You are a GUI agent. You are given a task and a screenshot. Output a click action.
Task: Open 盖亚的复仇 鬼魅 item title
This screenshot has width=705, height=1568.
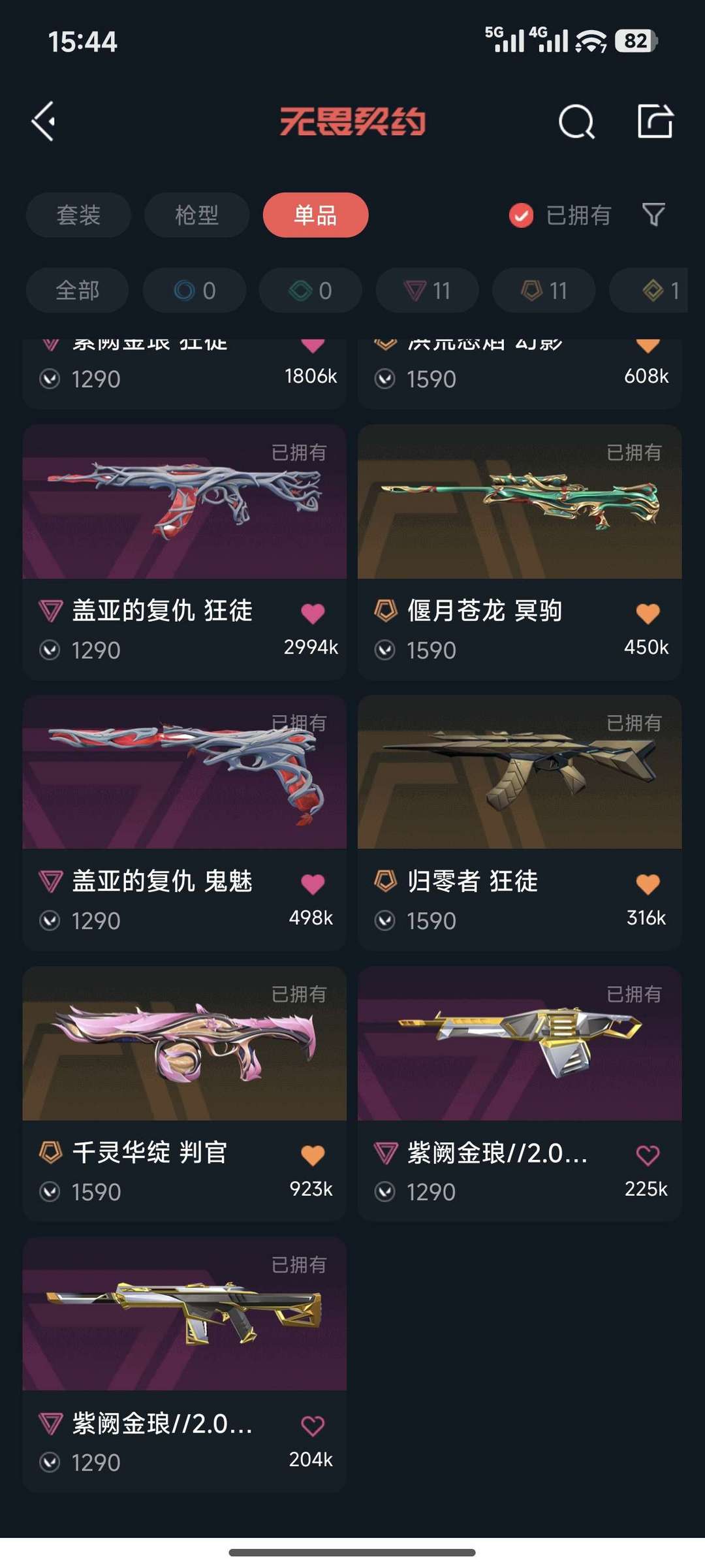[x=162, y=881]
